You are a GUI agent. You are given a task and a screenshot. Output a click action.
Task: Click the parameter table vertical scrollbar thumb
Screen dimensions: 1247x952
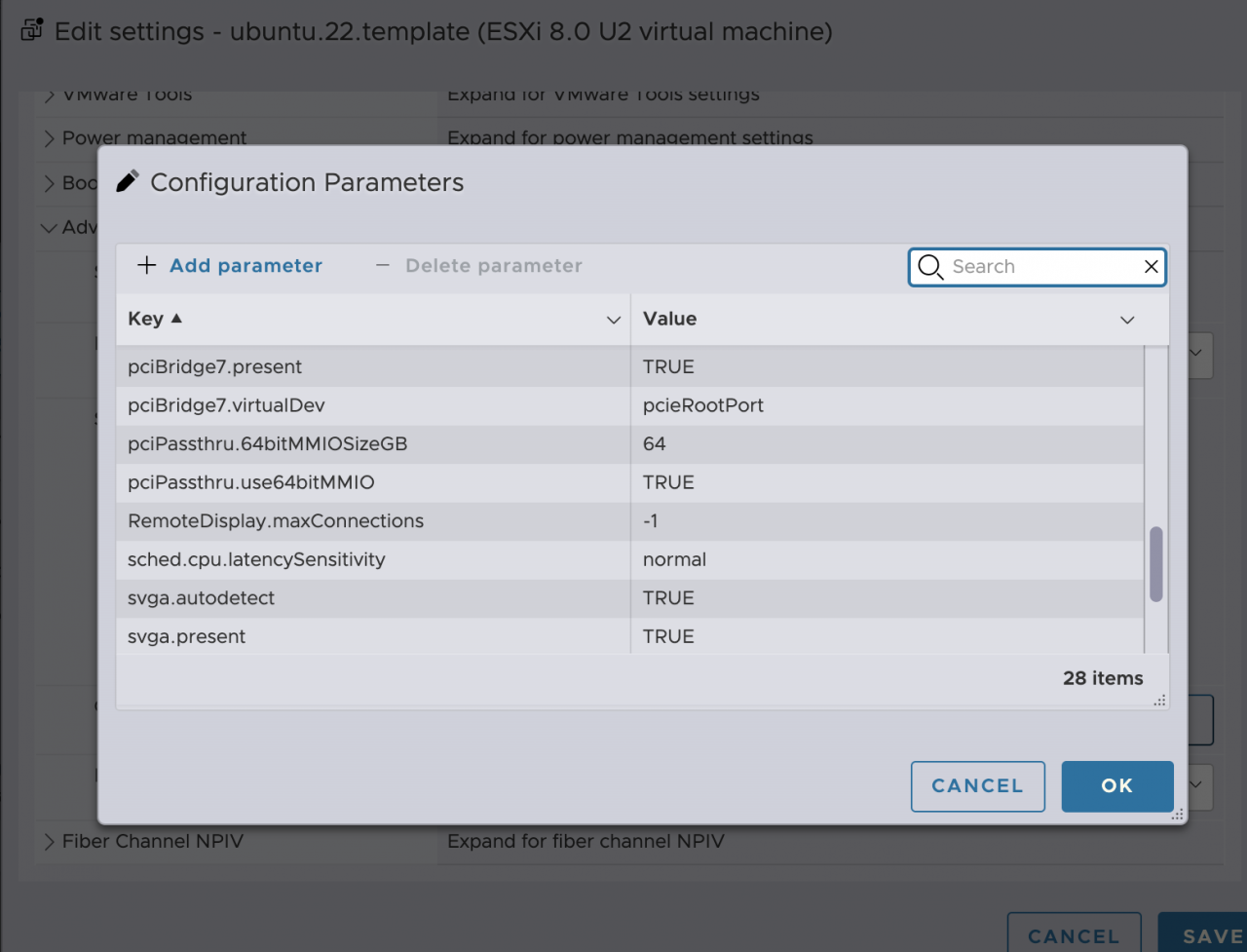[1156, 564]
